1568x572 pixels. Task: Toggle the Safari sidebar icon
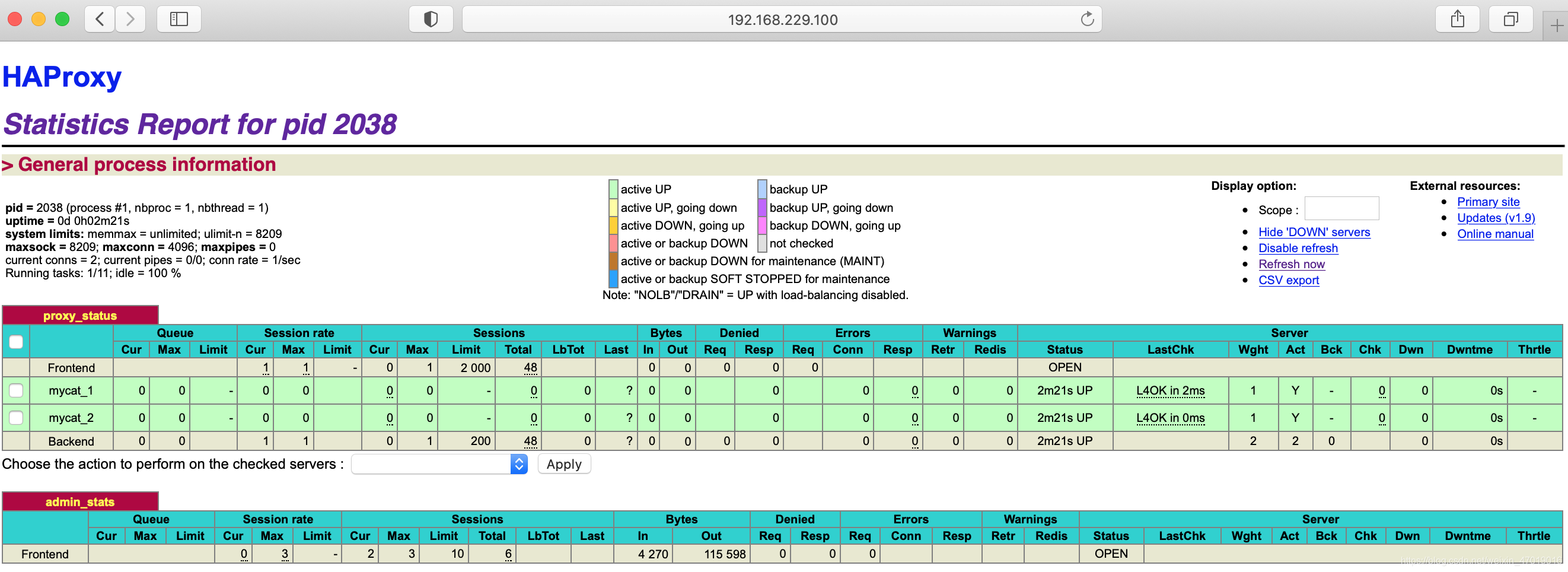(179, 20)
